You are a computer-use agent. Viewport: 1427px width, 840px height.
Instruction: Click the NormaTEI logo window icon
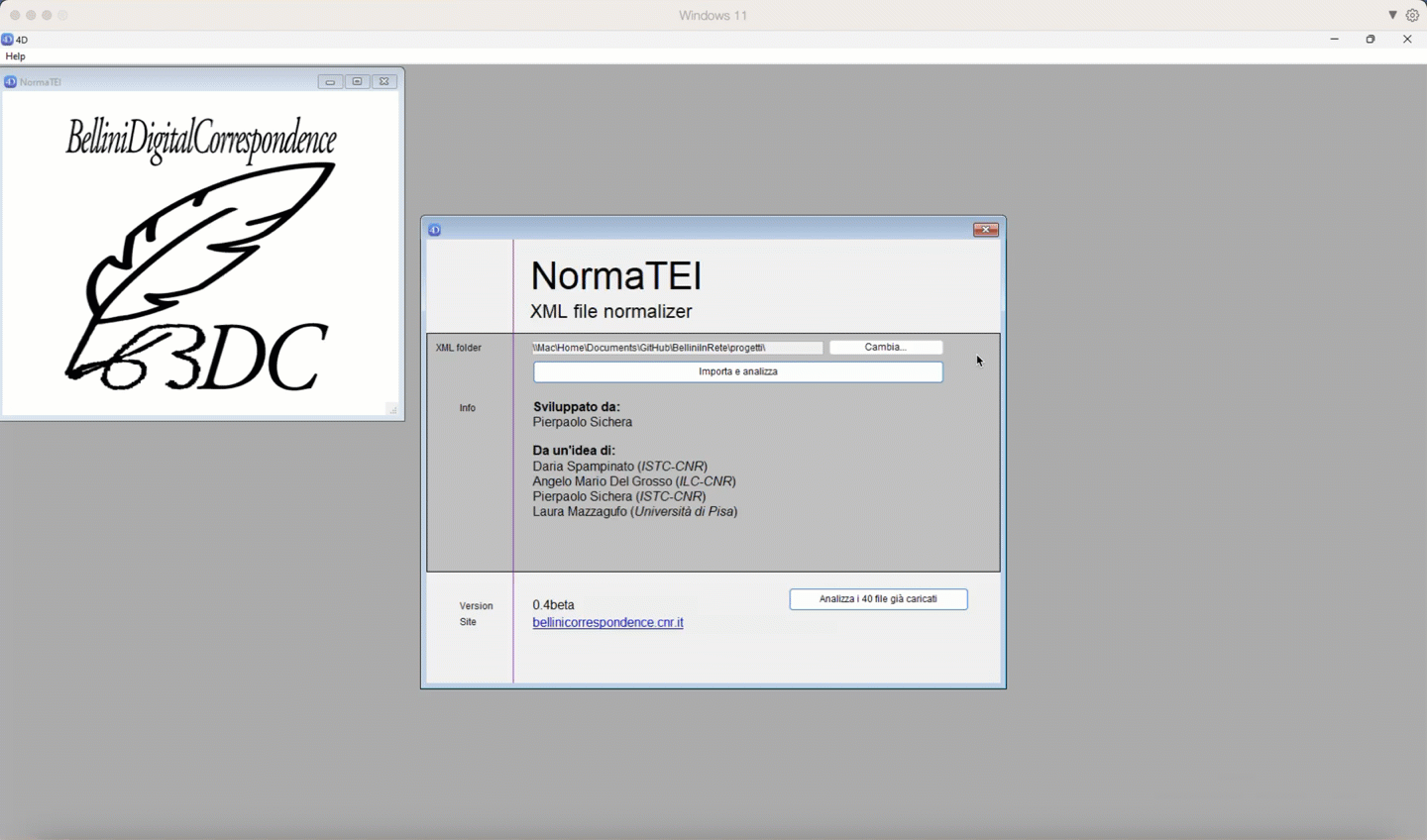11,82
